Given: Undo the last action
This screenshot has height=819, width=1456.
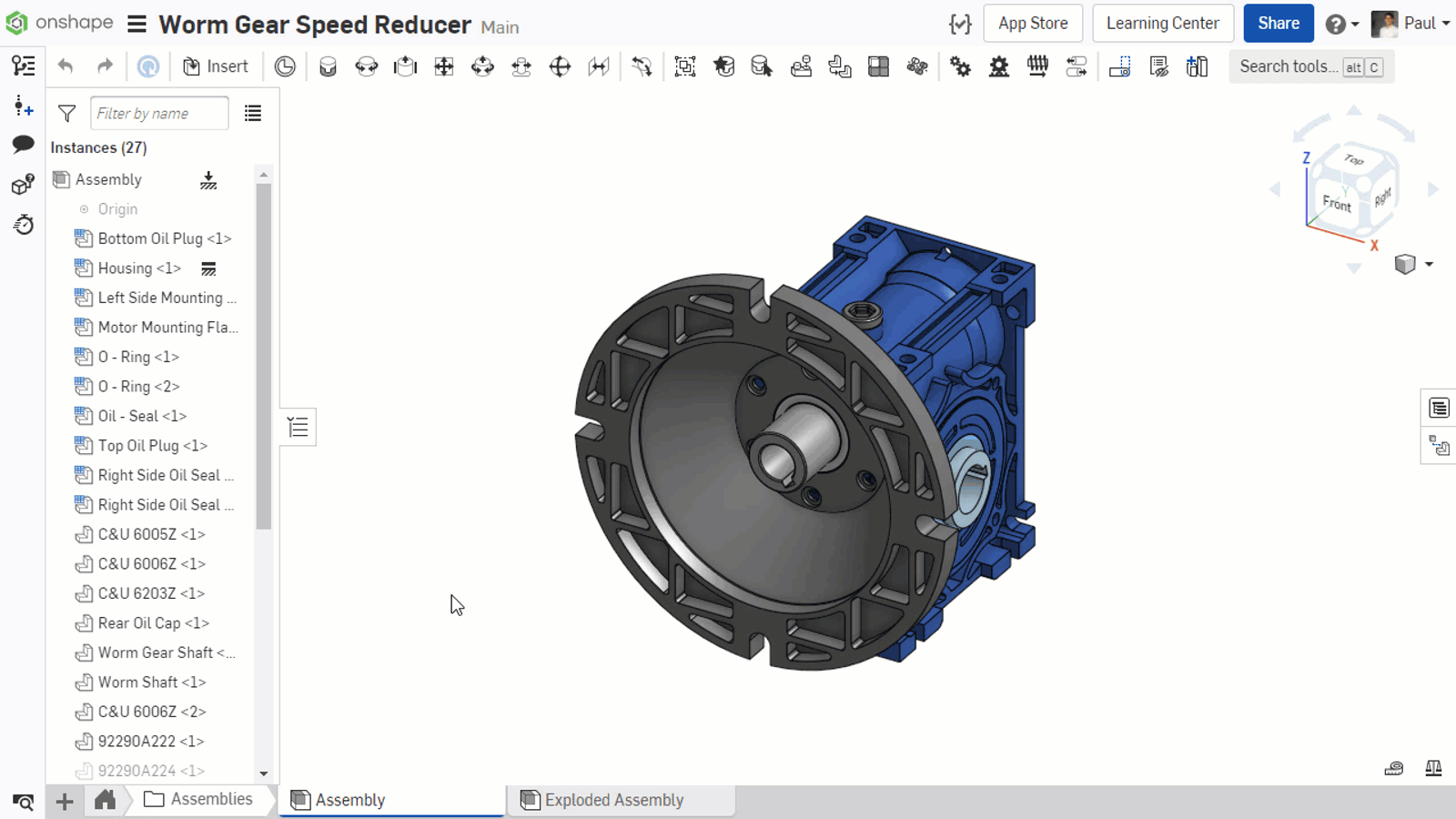Looking at the screenshot, I should (x=66, y=66).
